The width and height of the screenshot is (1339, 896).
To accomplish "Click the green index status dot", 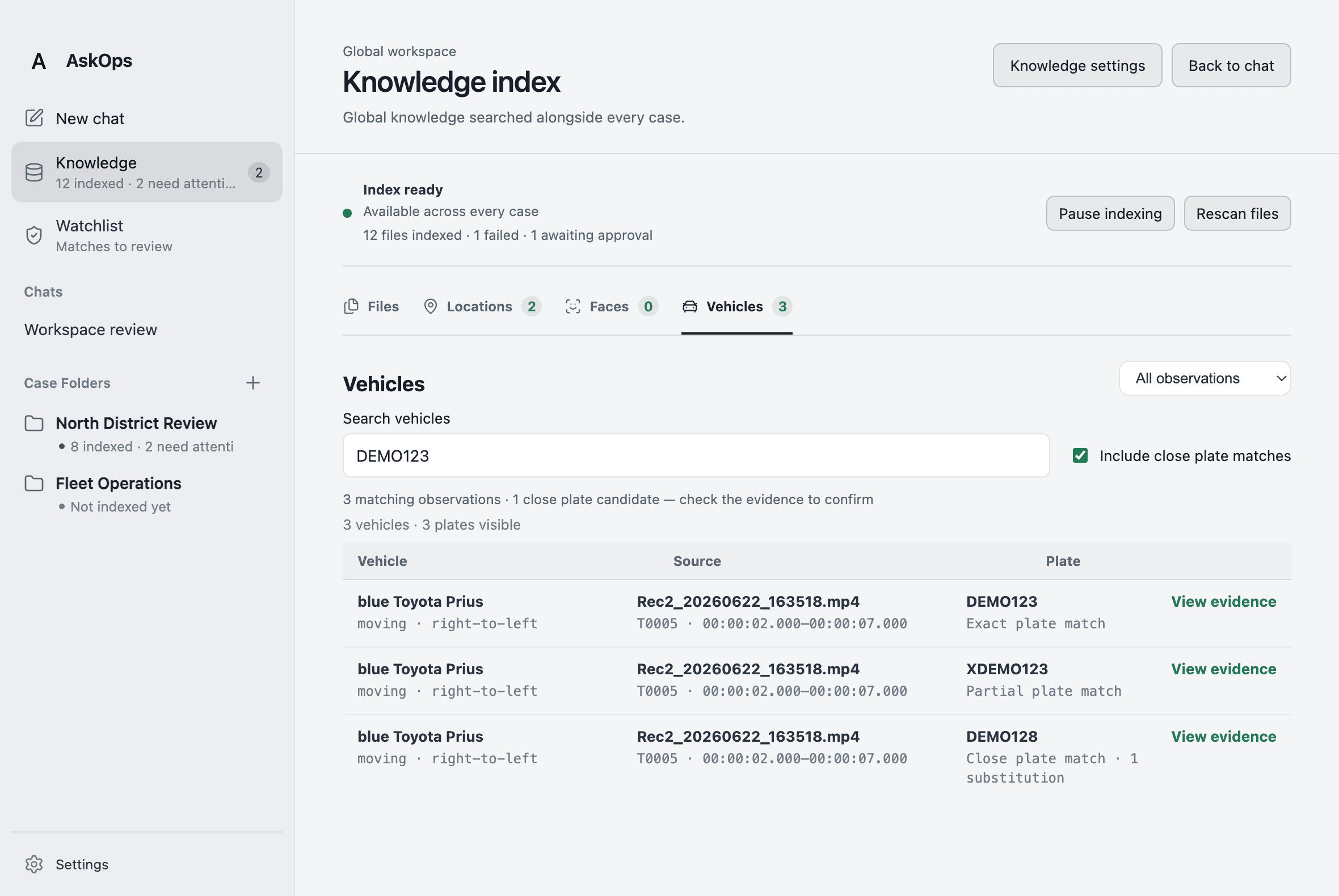I will tap(347, 213).
